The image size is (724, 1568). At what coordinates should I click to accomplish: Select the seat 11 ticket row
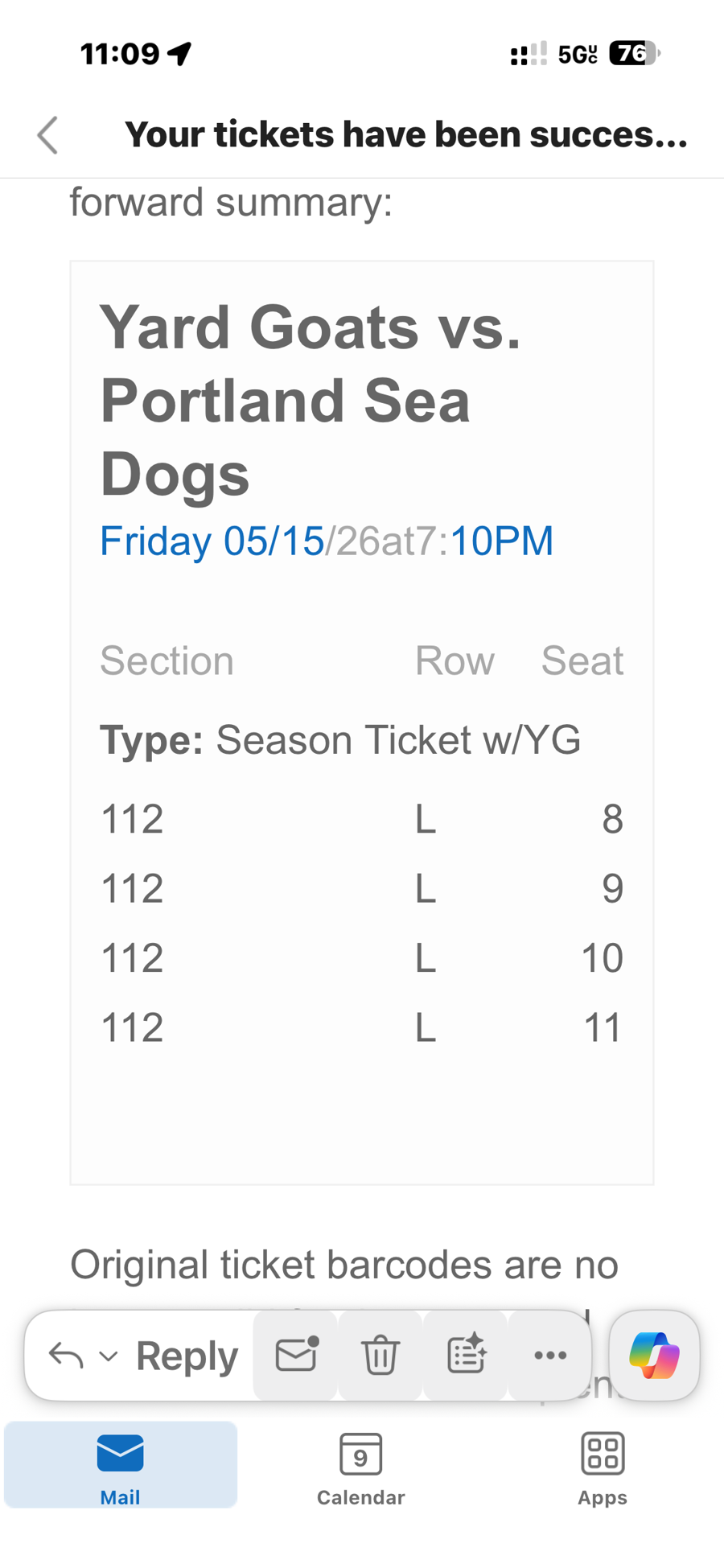(x=361, y=1027)
